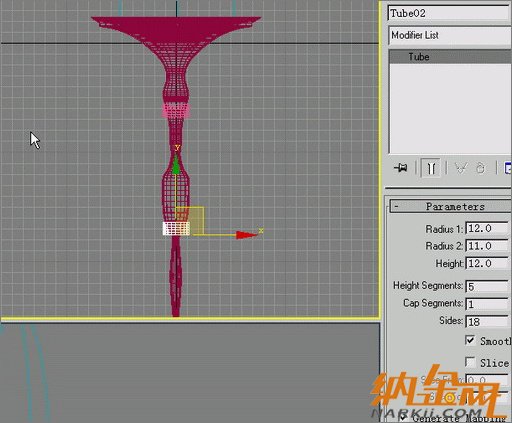
Task: Toggle the Show End Result icon
Action: tap(431, 168)
